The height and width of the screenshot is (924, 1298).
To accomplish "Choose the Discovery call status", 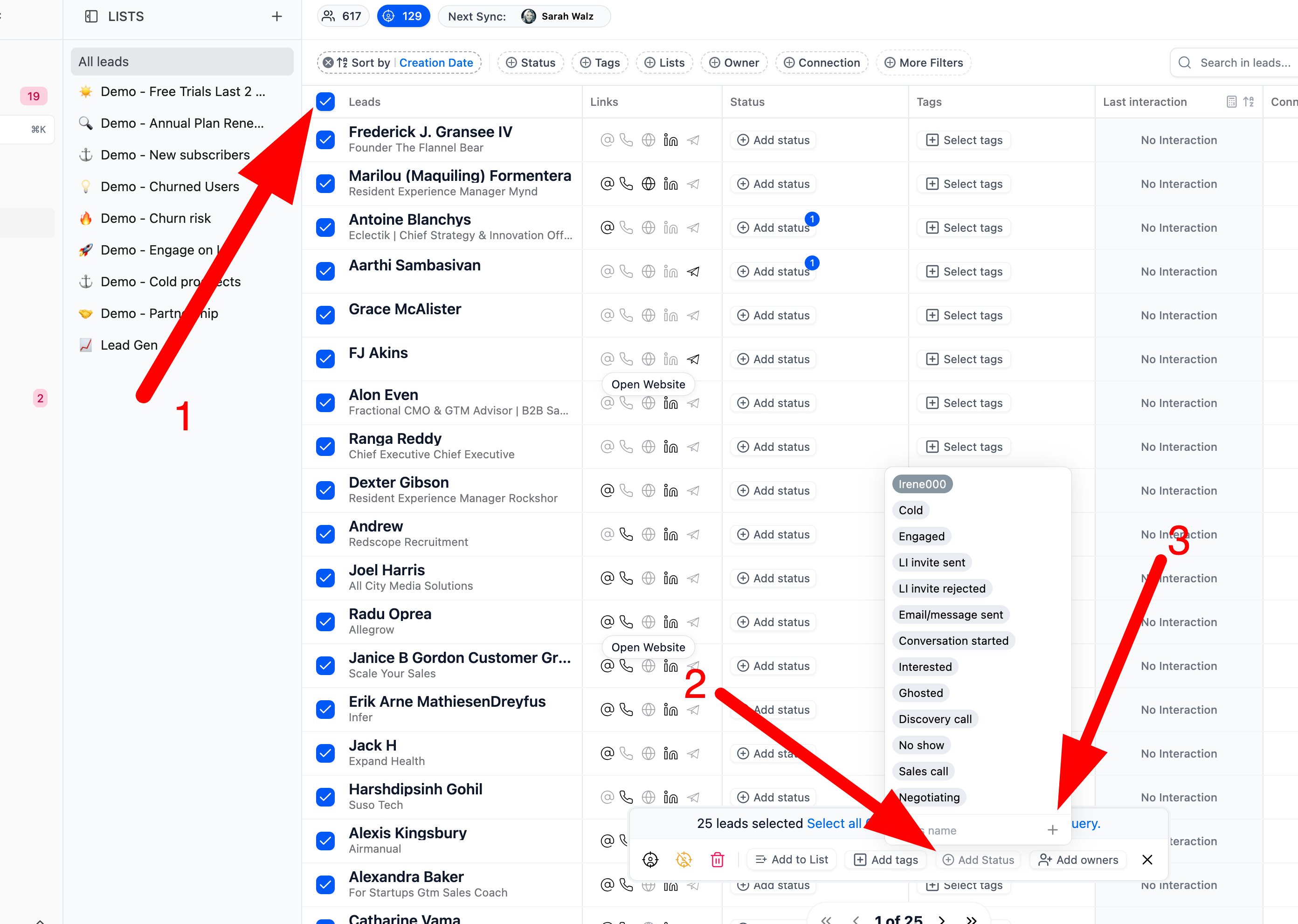I will [x=935, y=719].
